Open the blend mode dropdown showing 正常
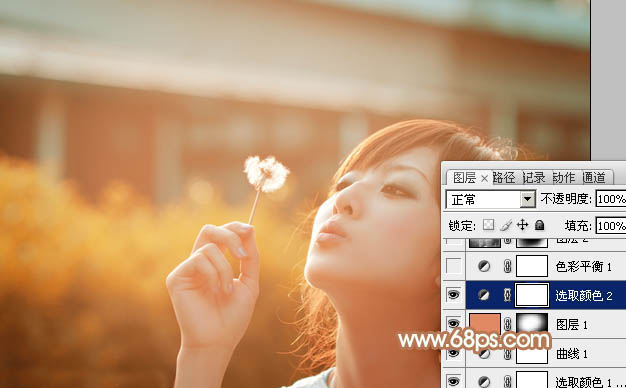626x388 pixels. [490, 199]
